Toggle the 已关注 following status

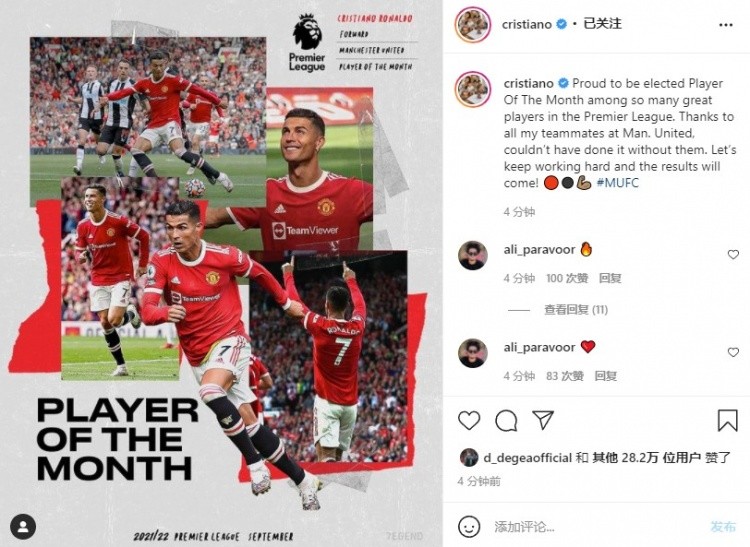point(602,24)
